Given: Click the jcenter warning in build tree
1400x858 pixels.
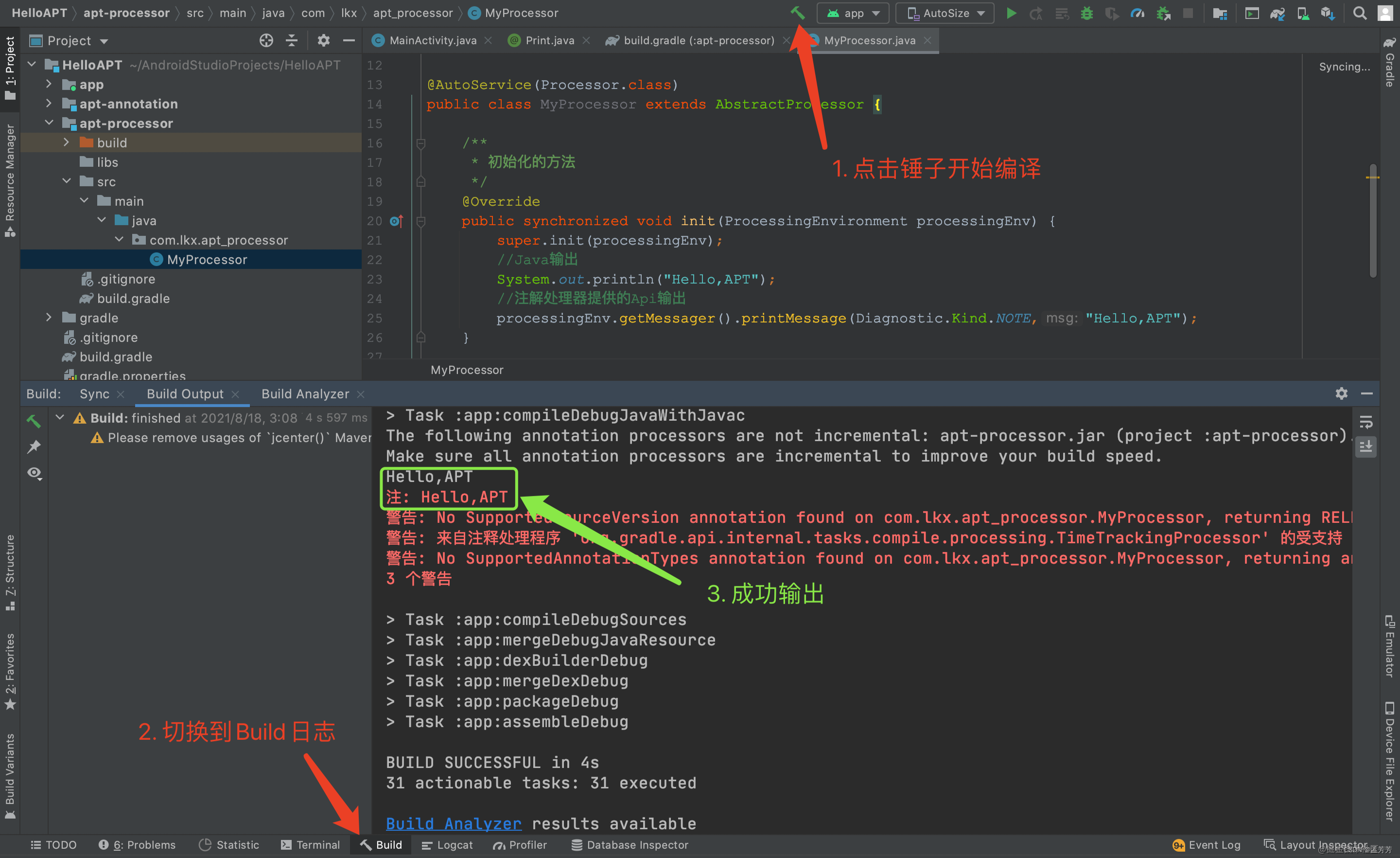Looking at the screenshot, I should coord(231,437).
